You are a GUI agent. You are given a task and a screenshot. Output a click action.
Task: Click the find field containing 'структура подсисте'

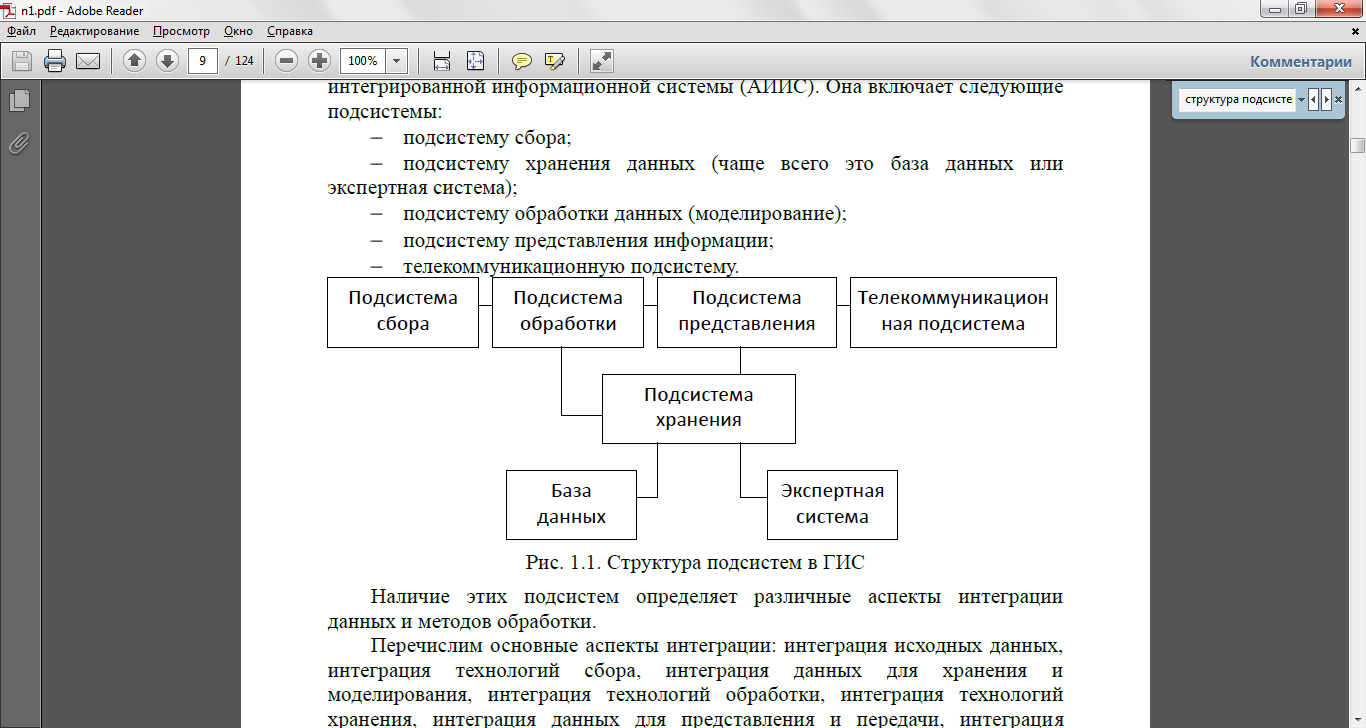(1238, 100)
